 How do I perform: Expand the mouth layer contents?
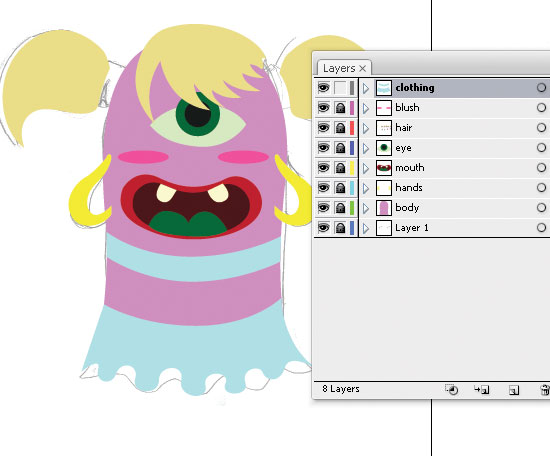pyautogui.click(x=366, y=168)
